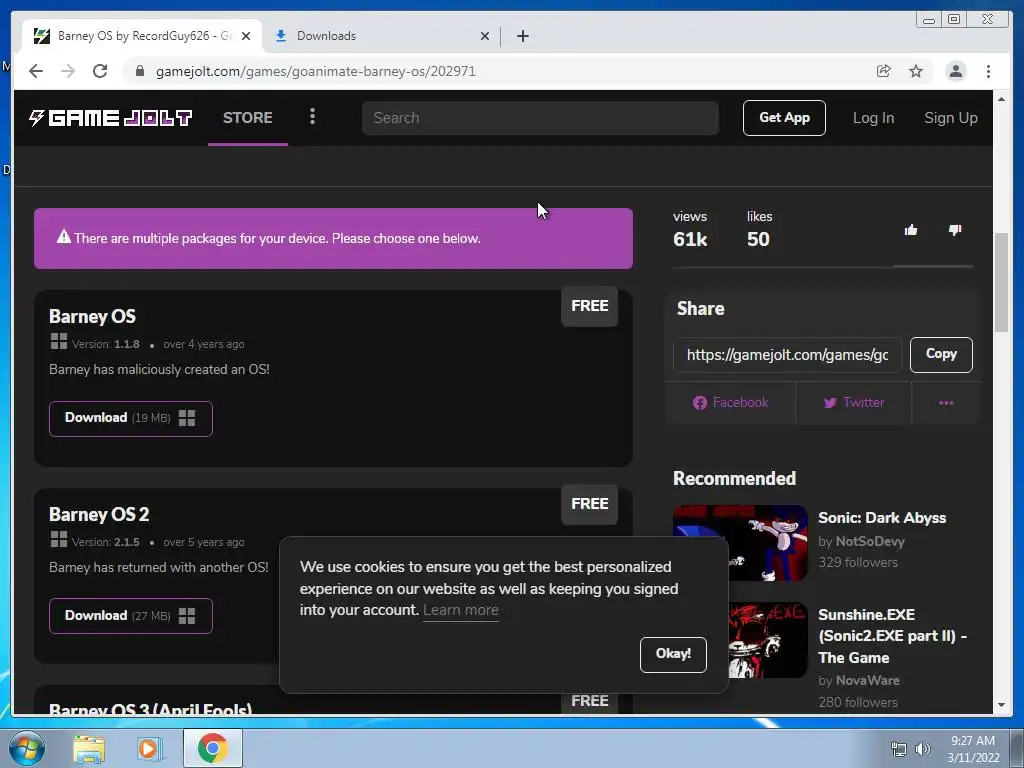The height and width of the screenshot is (768, 1024).
Task: Click Windows icon on Barney OS Download button
Action: tap(187, 419)
